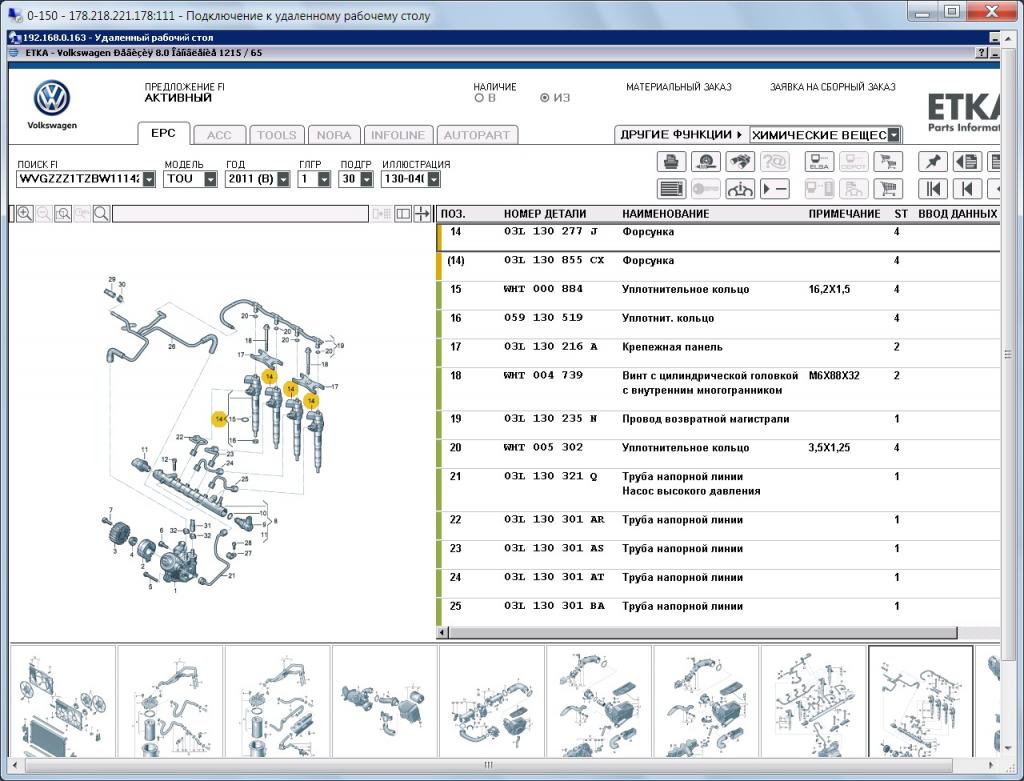This screenshot has width=1024, height=781.
Task: Click the plain magnifier search icon
Action: pyautogui.click(x=101, y=214)
